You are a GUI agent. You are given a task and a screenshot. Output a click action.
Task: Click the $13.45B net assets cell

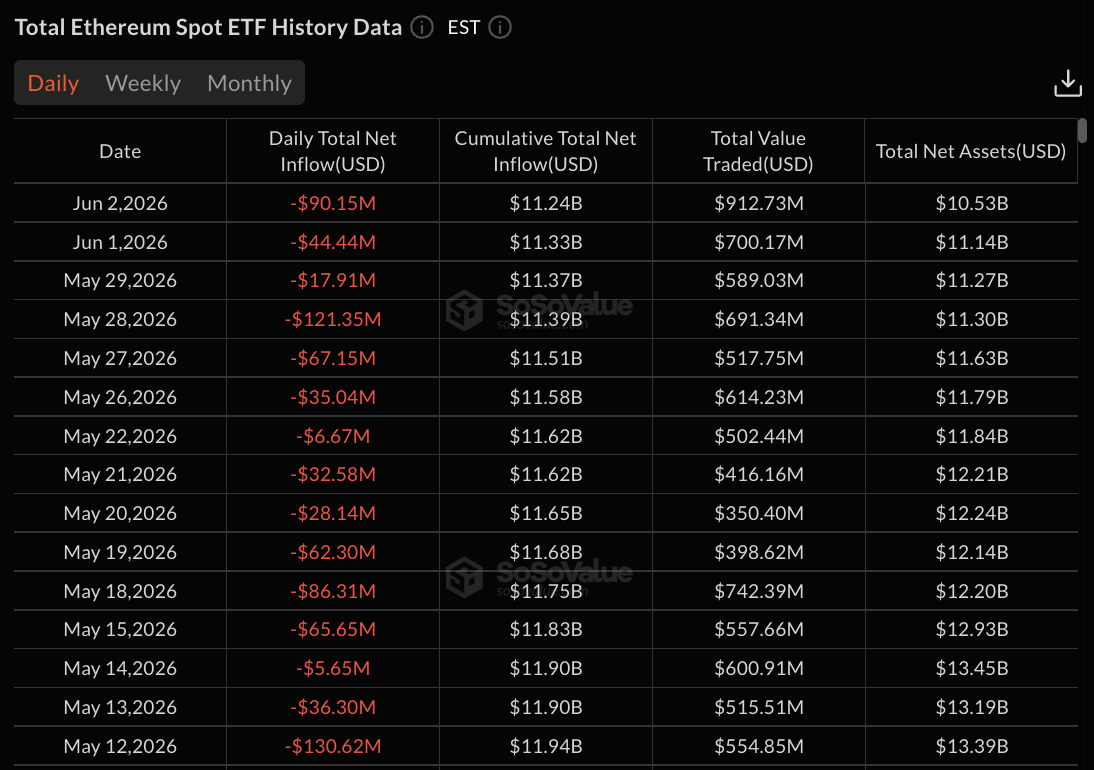click(x=971, y=668)
